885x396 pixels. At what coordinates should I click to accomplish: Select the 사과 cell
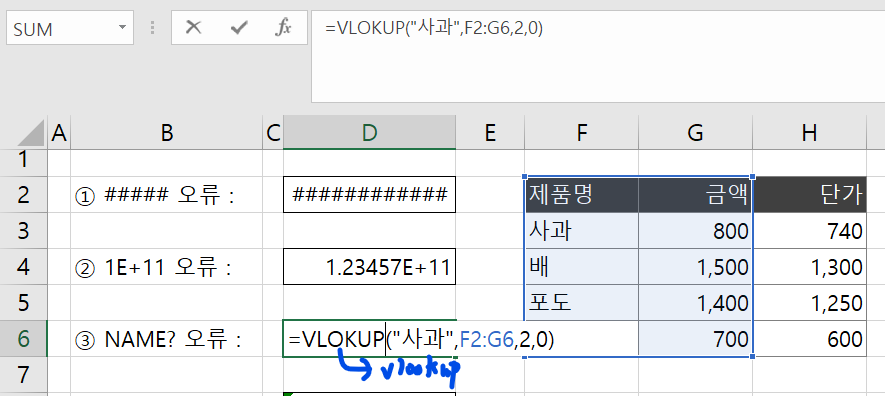pyautogui.click(x=581, y=231)
